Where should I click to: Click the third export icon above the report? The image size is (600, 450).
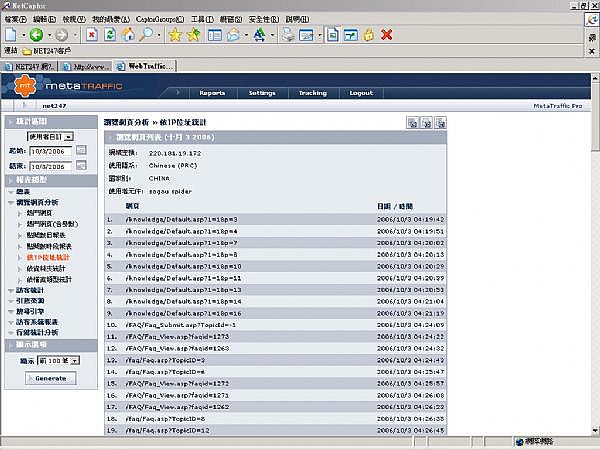(439, 122)
